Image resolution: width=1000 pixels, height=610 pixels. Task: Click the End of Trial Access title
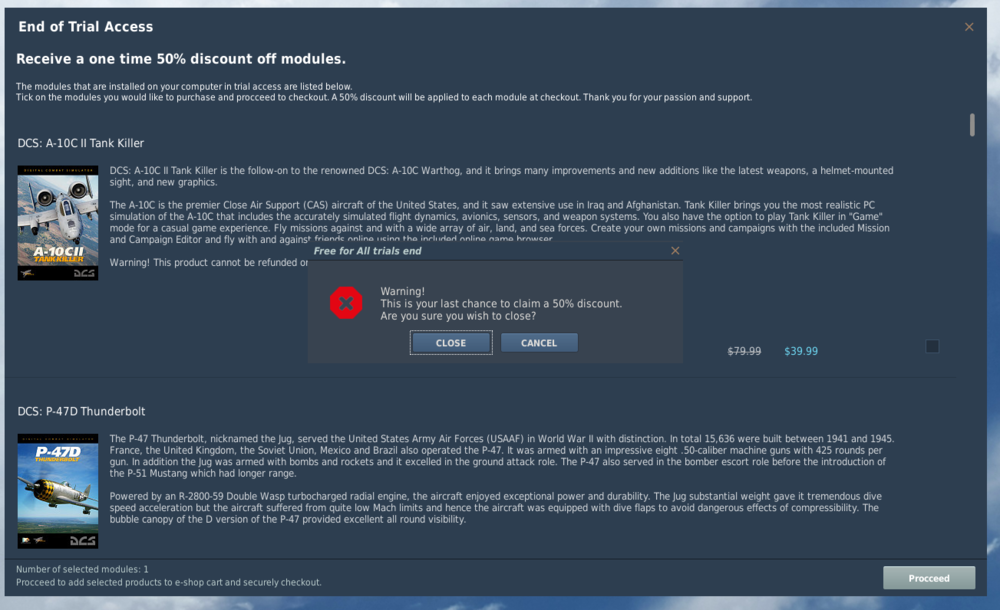(85, 27)
